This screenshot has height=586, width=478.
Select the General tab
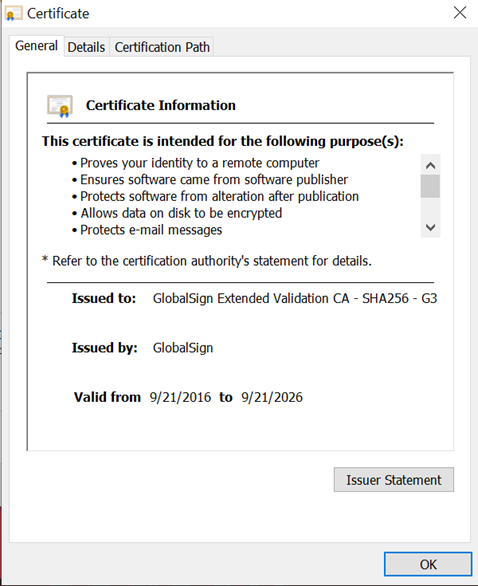pos(36,46)
